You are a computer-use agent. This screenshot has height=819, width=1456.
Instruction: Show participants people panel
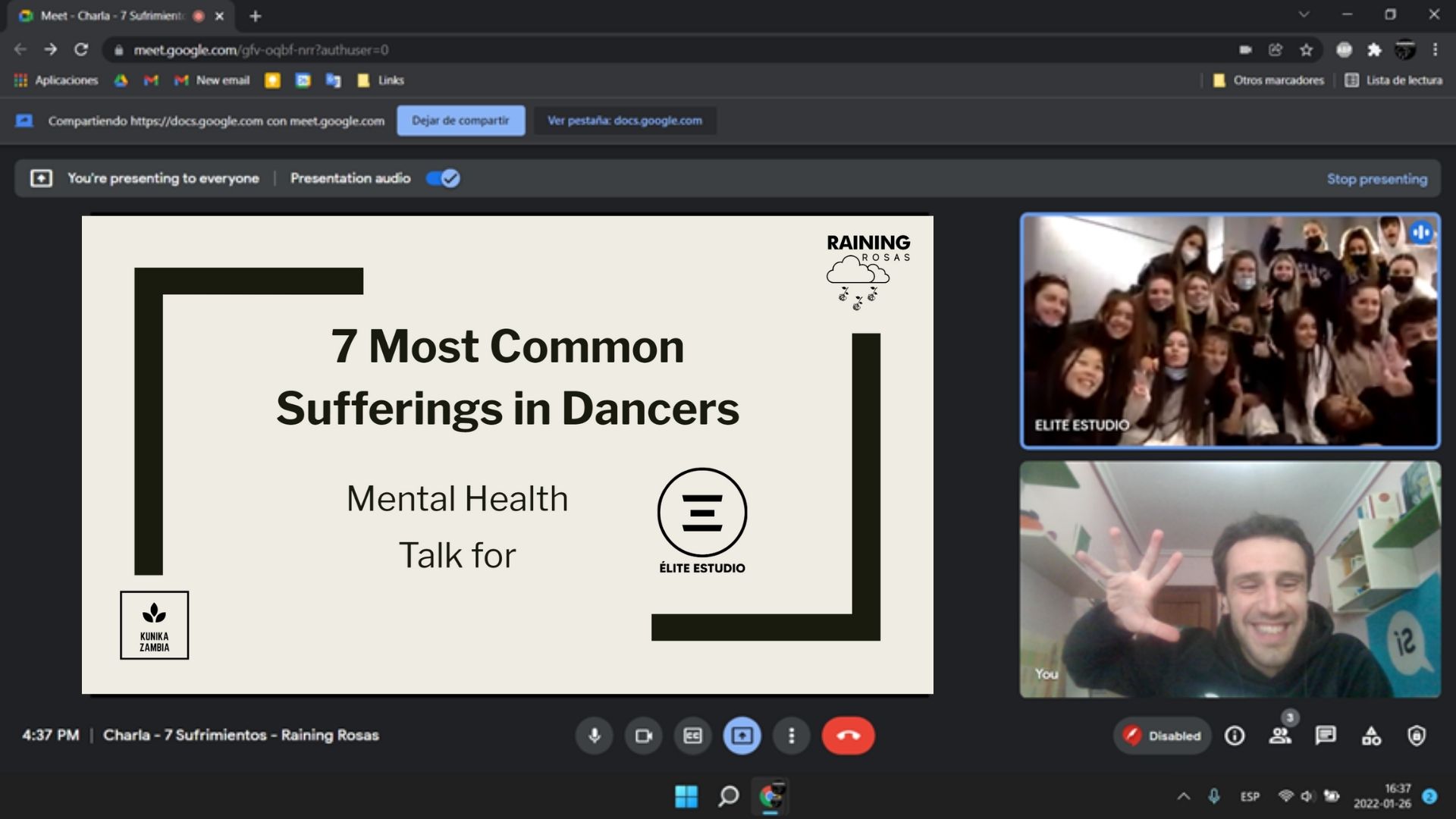click(x=1280, y=736)
